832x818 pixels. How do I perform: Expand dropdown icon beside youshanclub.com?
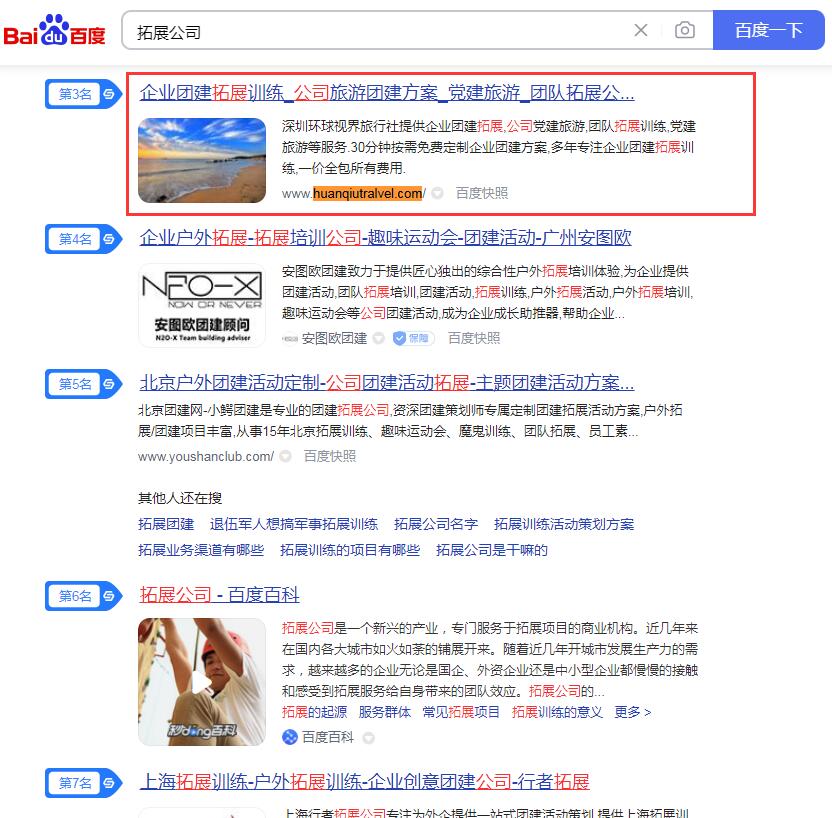click(x=285, y=456)
